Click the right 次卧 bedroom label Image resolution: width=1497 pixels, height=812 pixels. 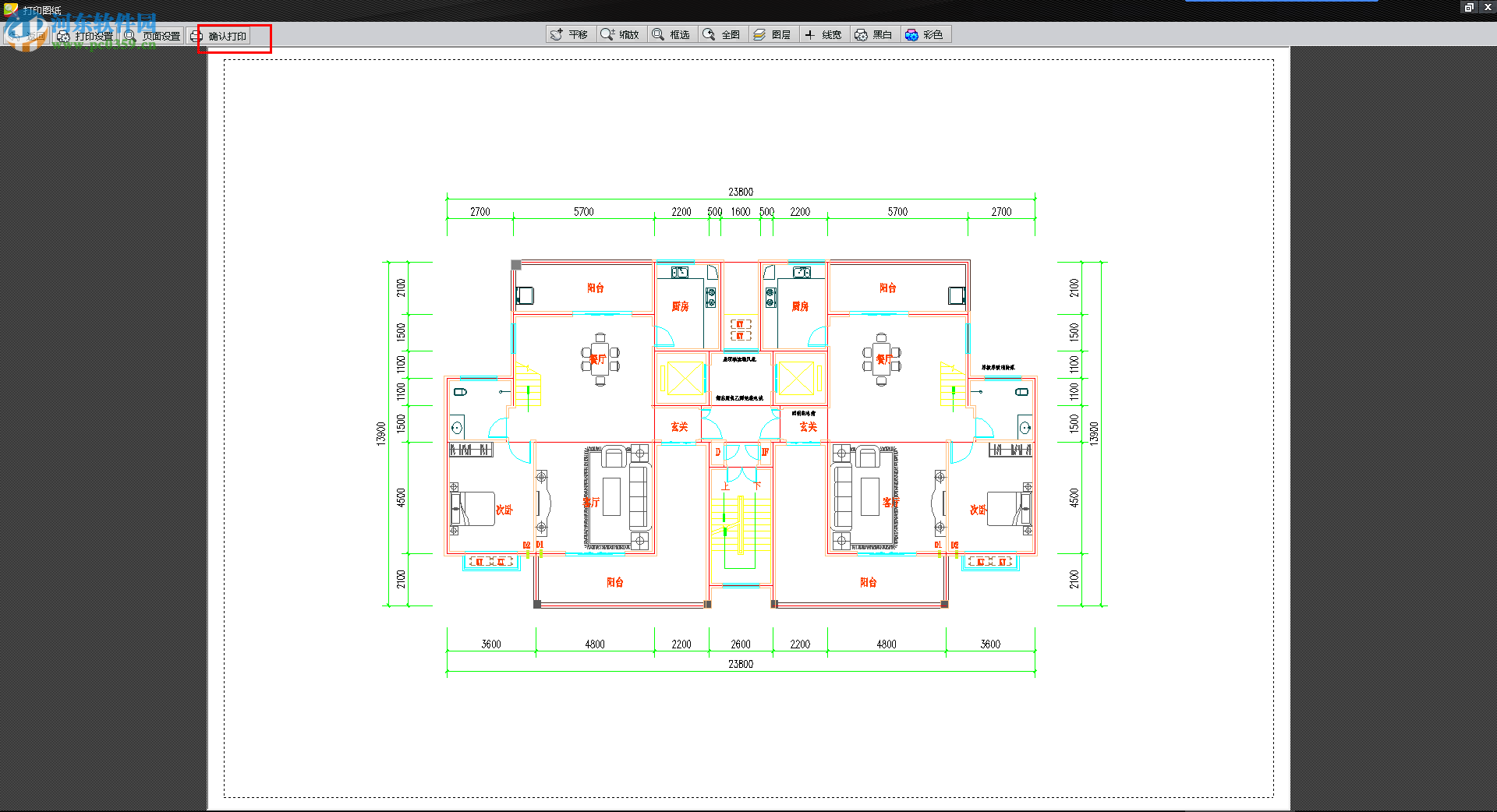(x=978, y=510)
